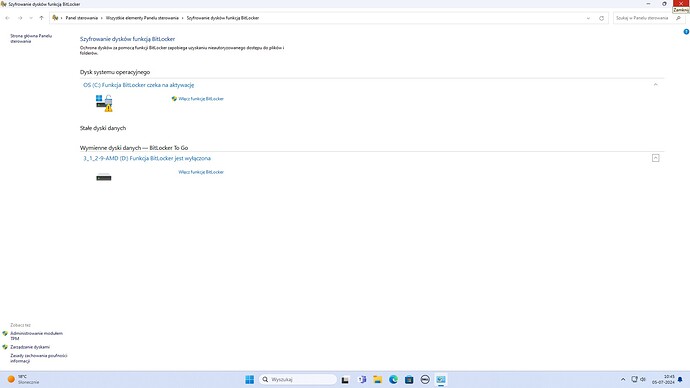Restore the window size with the title bar button

tap(664, 4)
